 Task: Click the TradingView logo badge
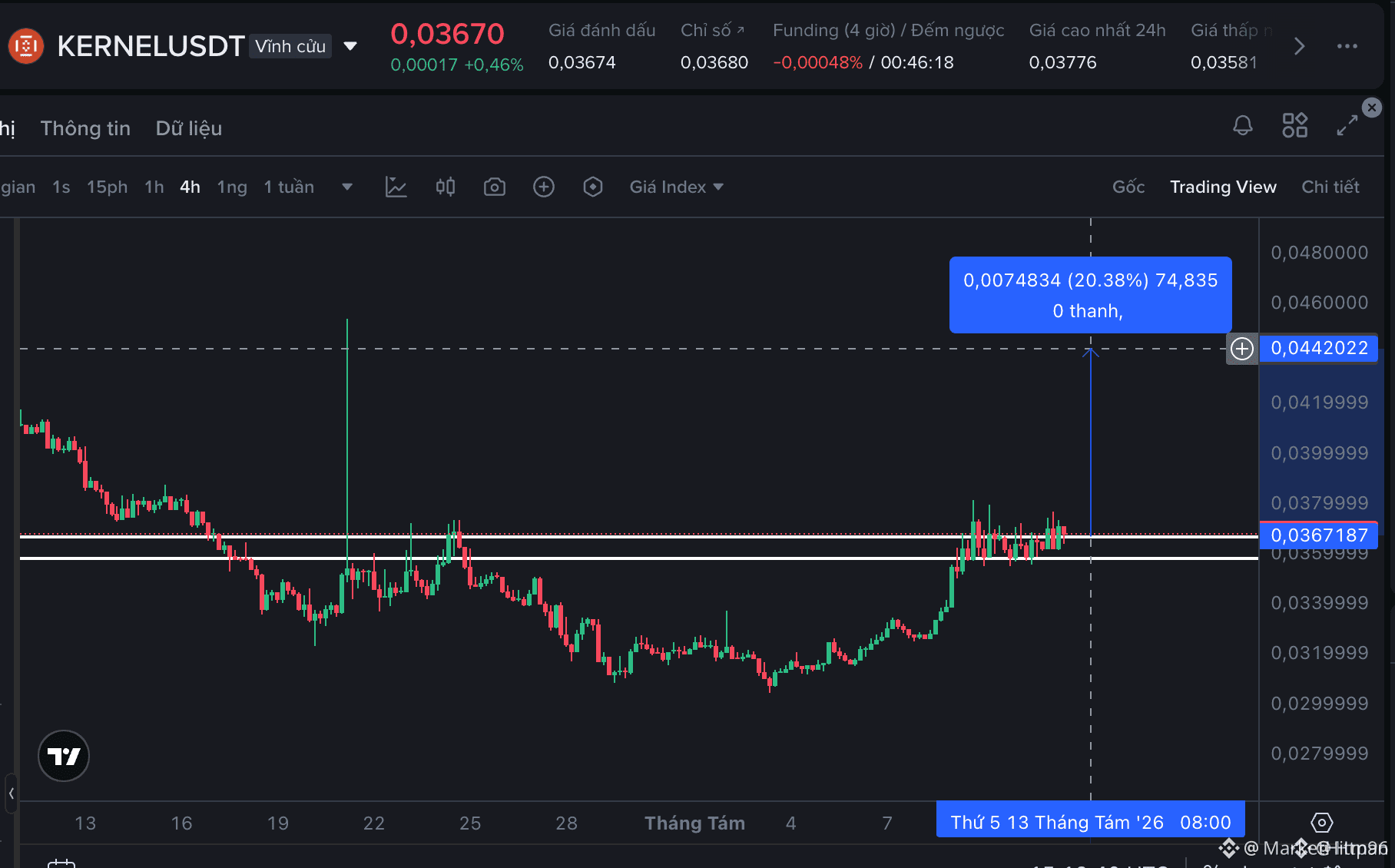[64, 756]
